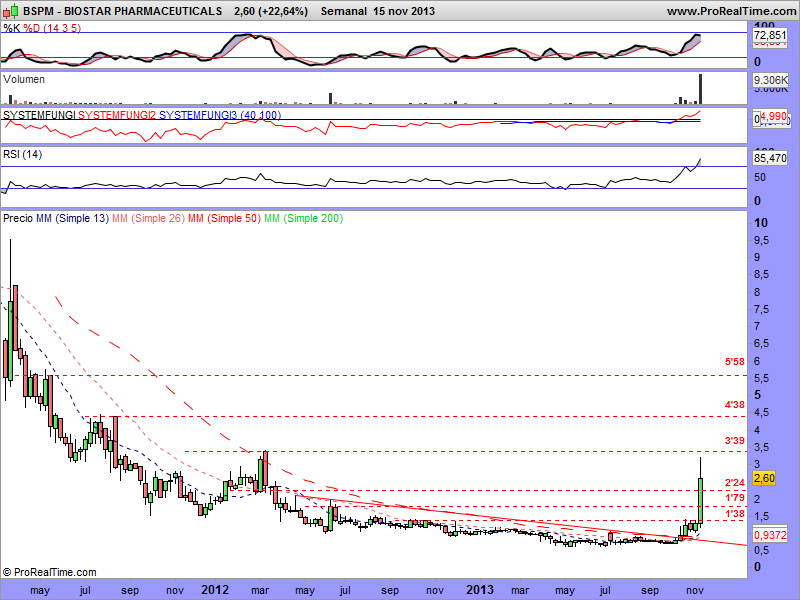800x600 pixels.
Task: Click the 2,60 (+22,64%) price quote
Action: [x=271, y=11]
